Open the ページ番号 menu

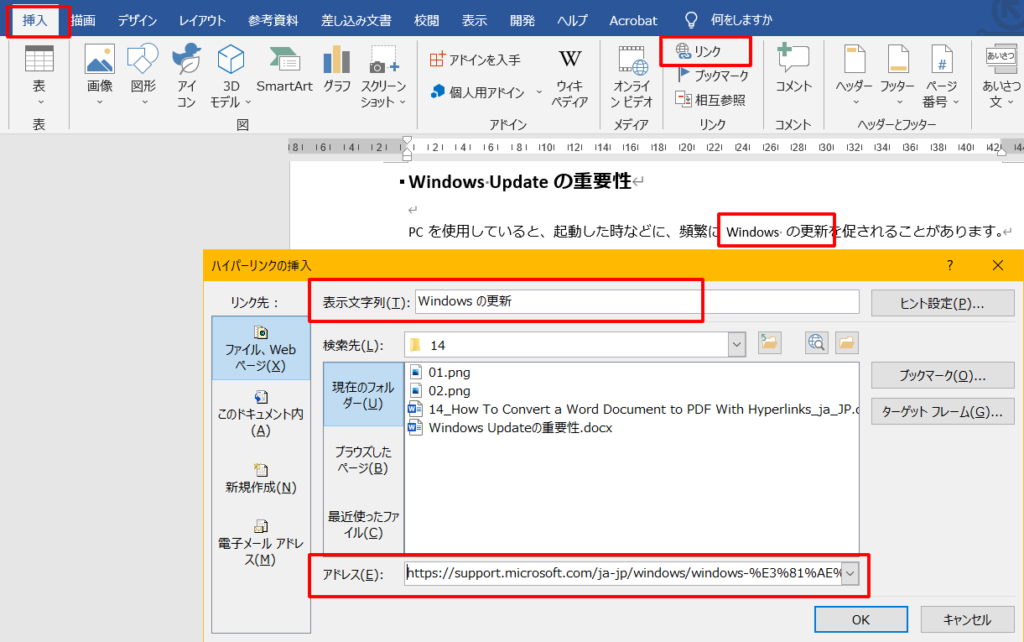click(x=941, y=76)
